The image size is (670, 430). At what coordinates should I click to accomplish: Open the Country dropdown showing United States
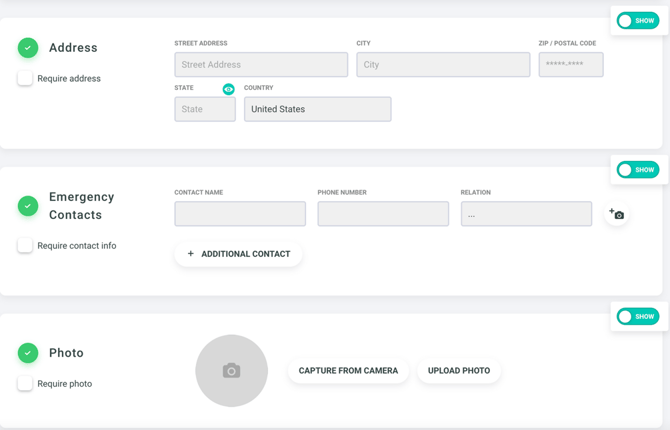pos(317,109)
